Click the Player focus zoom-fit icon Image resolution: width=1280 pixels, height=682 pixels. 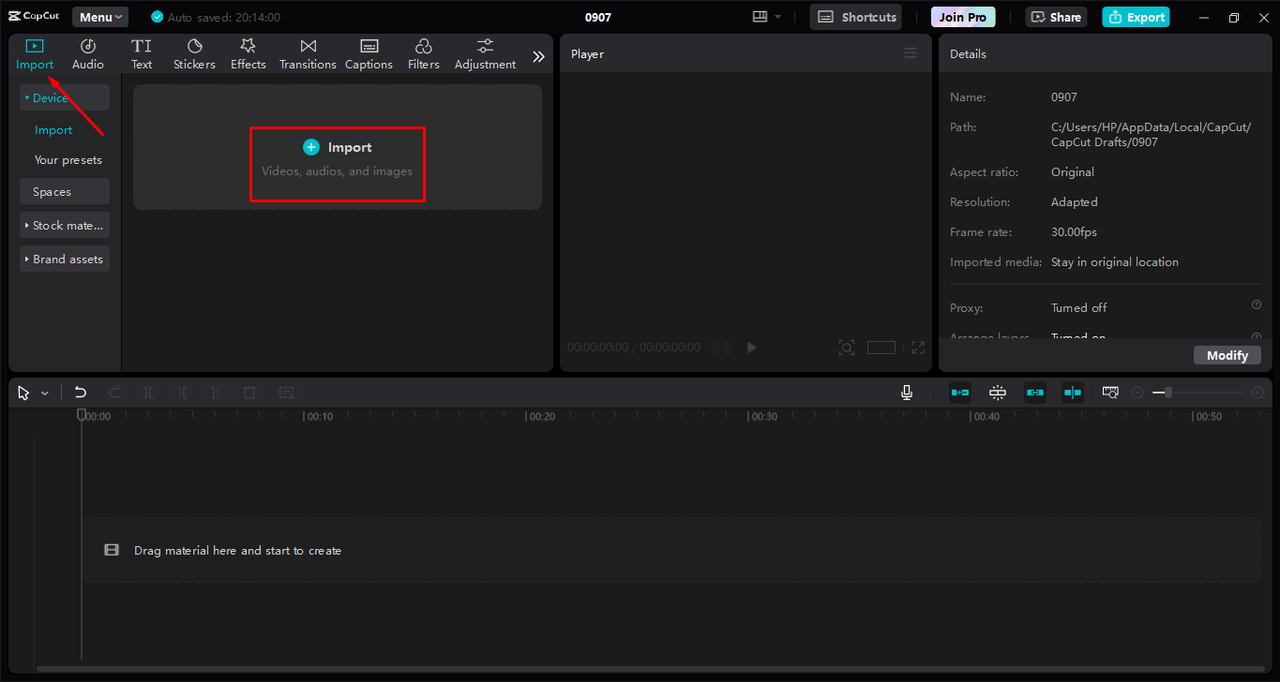(x=847, y=348)
